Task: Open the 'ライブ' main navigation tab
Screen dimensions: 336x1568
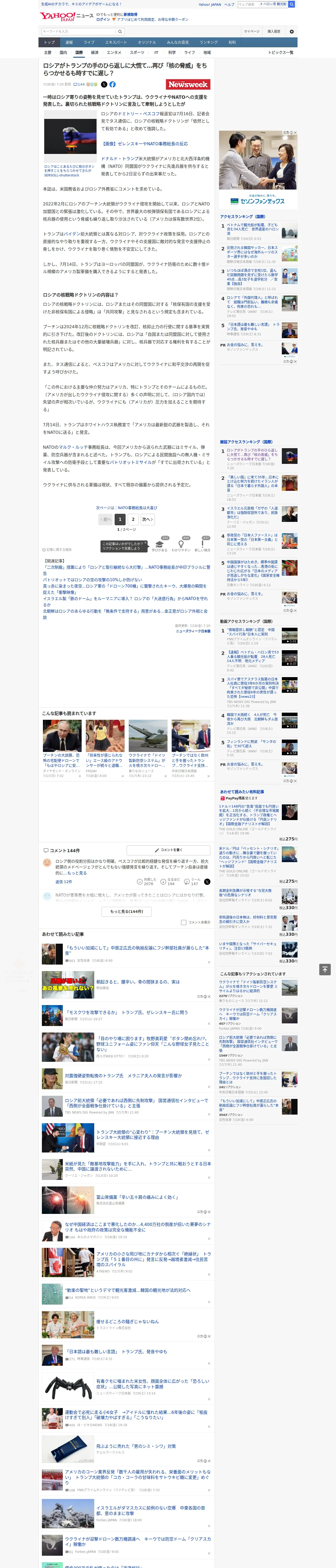Action: point(89,43)
